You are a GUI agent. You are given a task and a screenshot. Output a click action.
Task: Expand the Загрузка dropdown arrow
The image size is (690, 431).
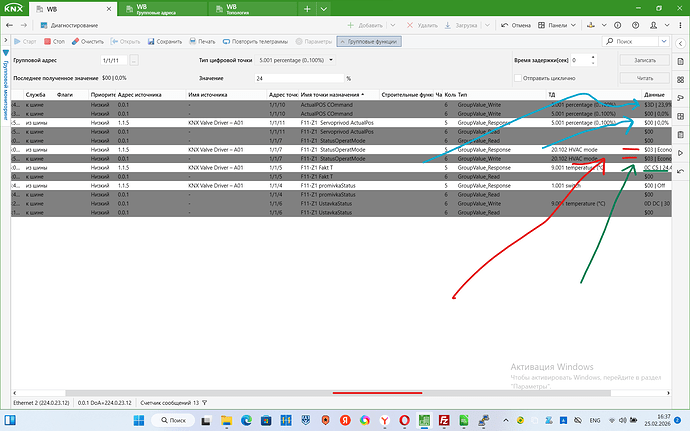[x=487, y=25]
